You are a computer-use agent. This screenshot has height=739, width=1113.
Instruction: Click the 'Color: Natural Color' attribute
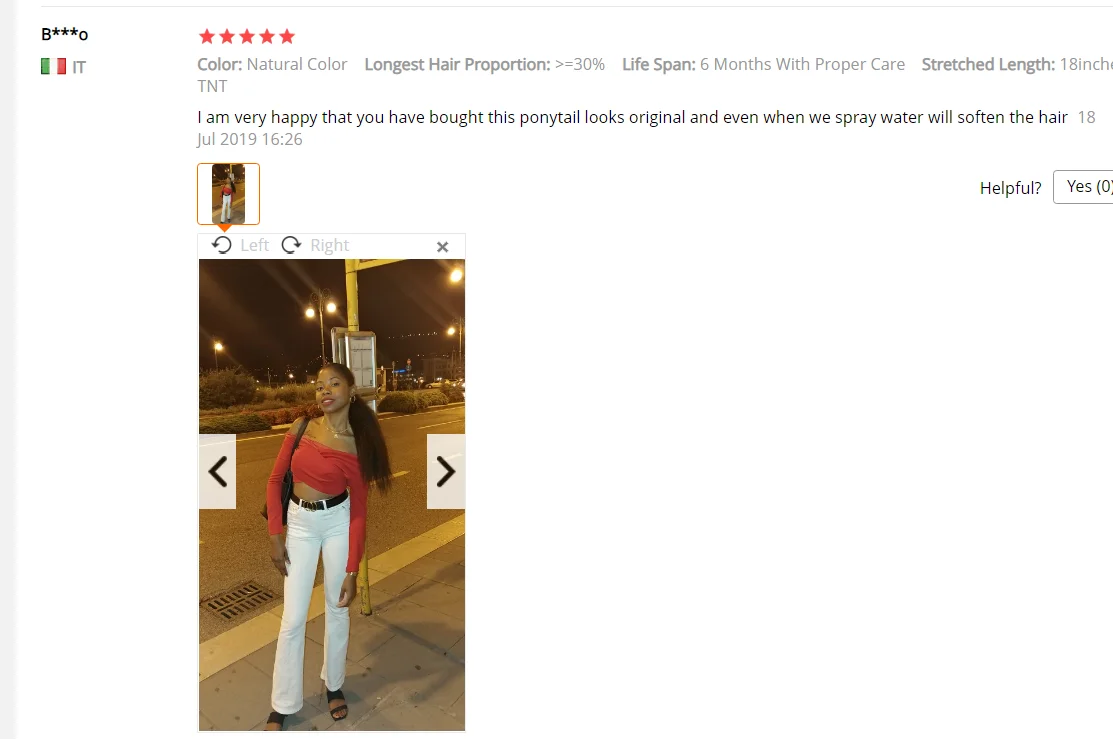coord(272,65)
